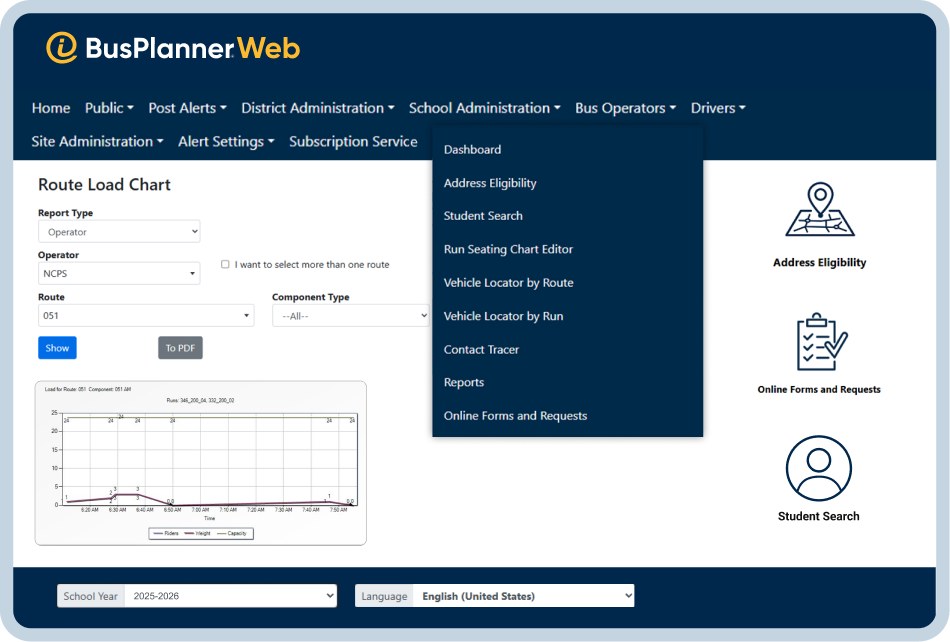
Task: Open the Bus Operators menu
Action: point(625,108)
